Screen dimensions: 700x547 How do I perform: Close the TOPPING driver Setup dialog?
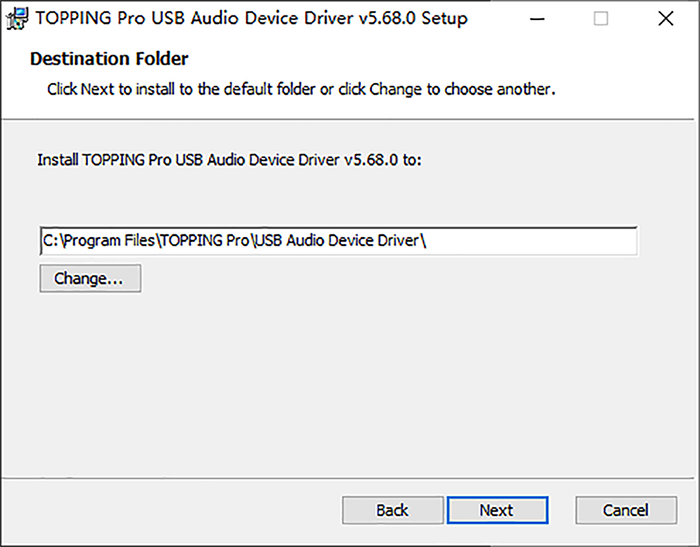[666, 19]
